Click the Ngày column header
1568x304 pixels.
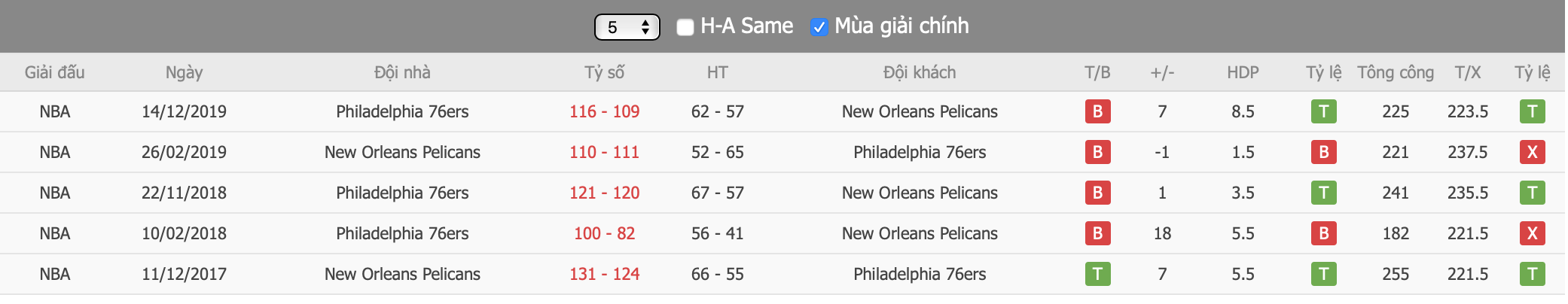[x=185, y=72]
